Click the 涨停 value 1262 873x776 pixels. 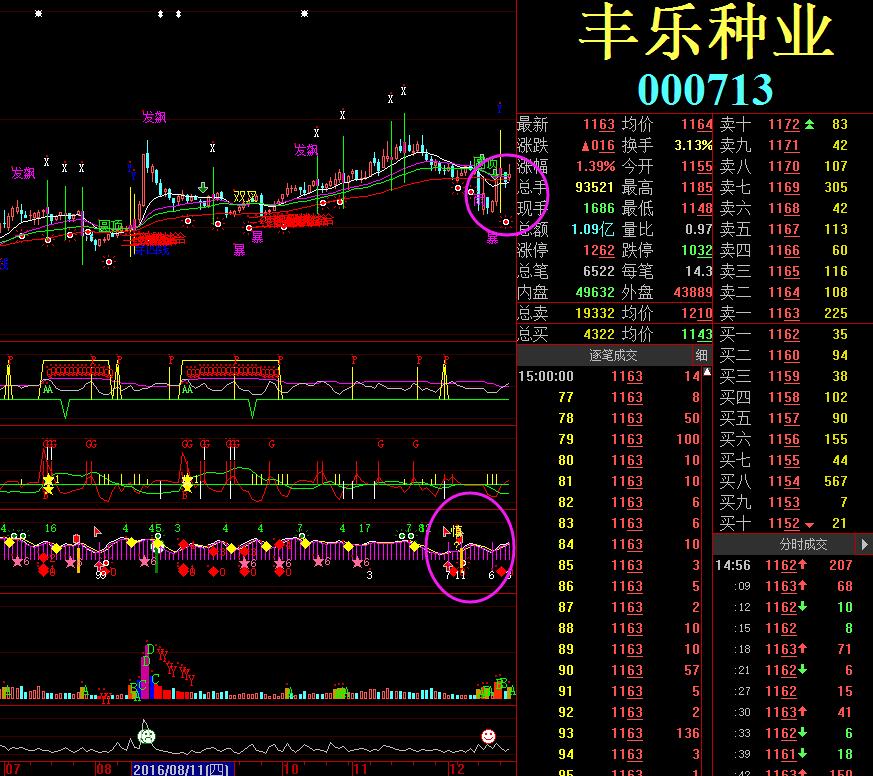coord(599,251)
